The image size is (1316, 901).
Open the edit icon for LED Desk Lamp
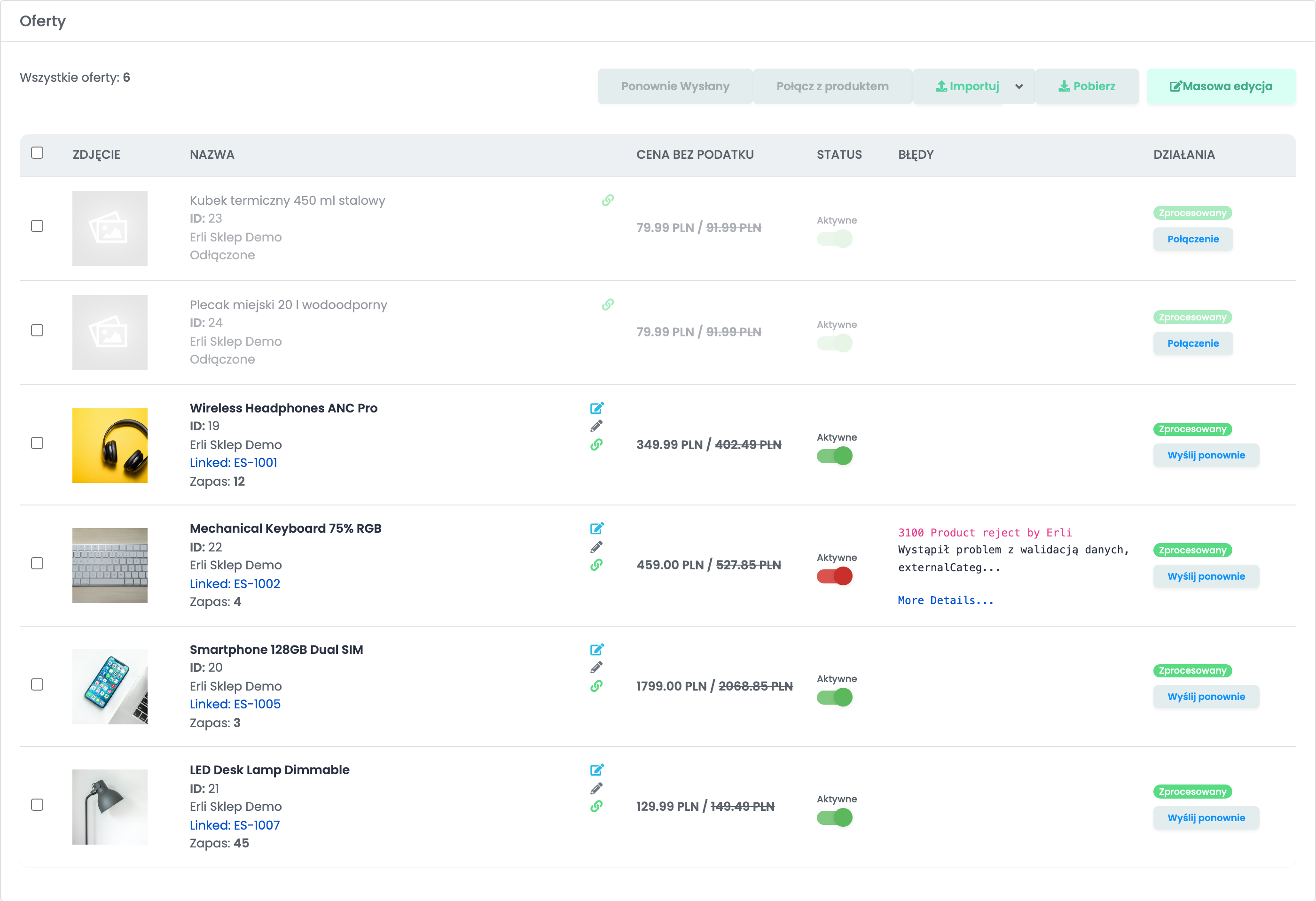pyautogui.click(x=597, y=769)
